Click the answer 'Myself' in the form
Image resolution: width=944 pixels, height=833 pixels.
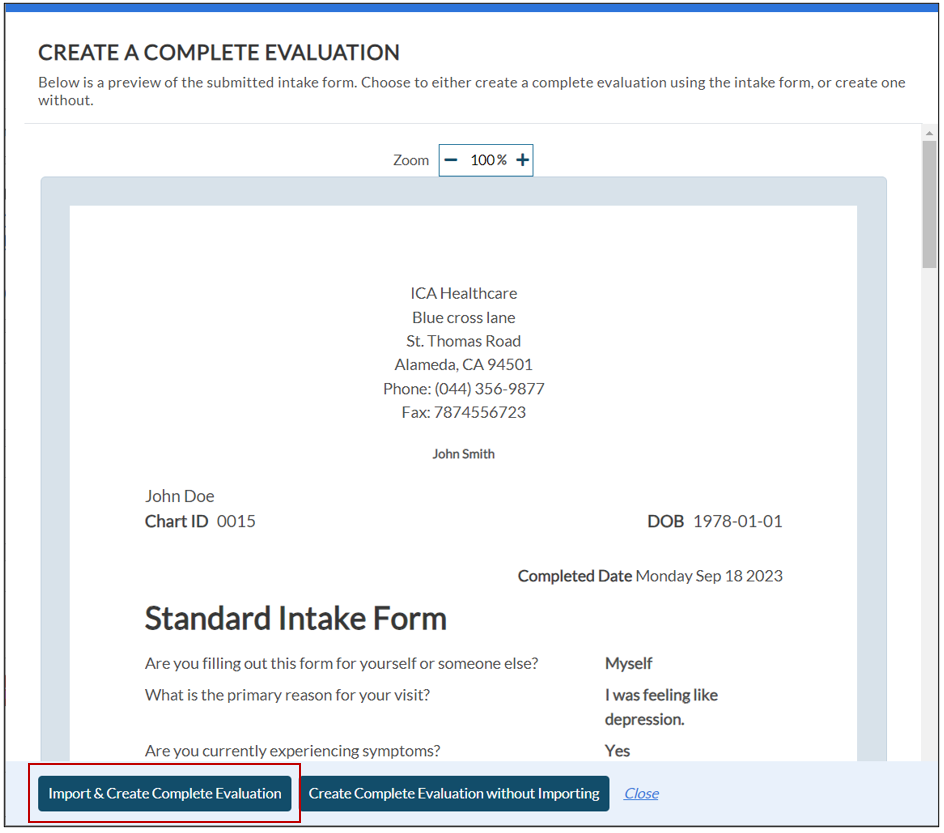coord(628,664)
